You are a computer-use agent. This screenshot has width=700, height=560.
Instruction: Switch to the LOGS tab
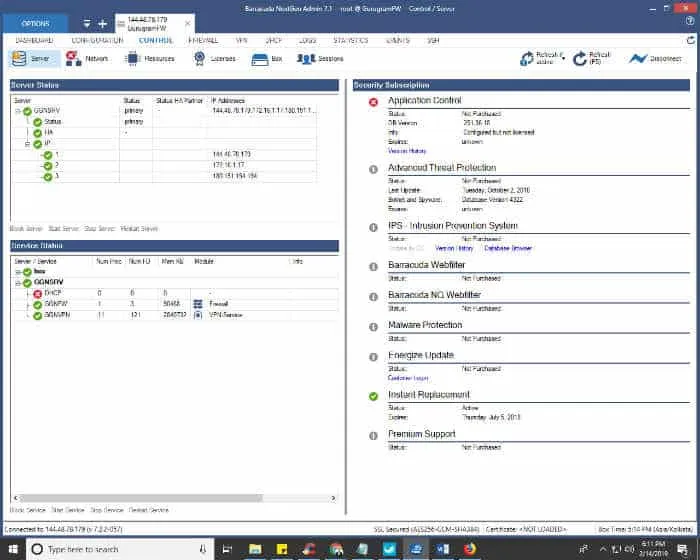307,40
